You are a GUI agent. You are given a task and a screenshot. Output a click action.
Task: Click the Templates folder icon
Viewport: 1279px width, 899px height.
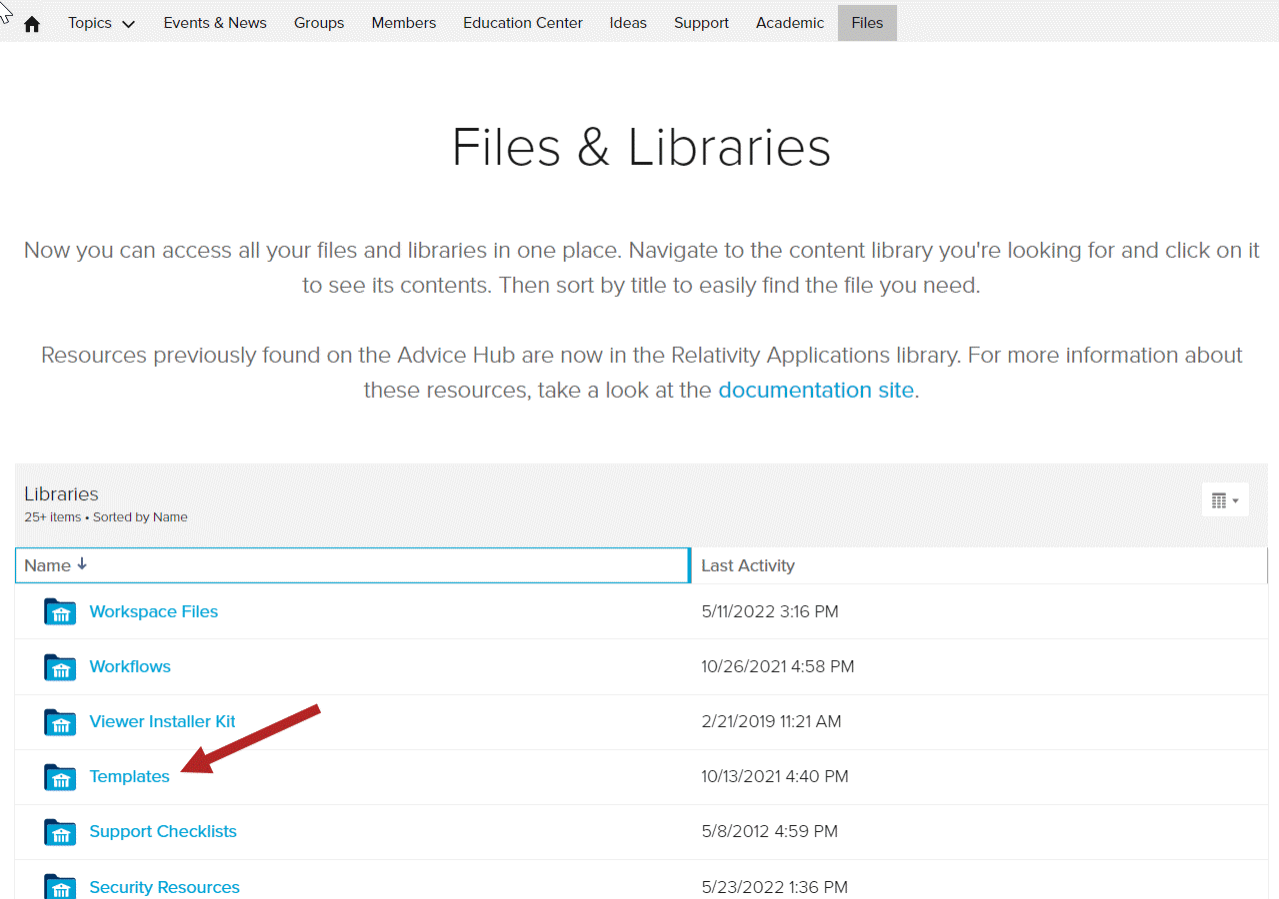click(x=60, y=777)
